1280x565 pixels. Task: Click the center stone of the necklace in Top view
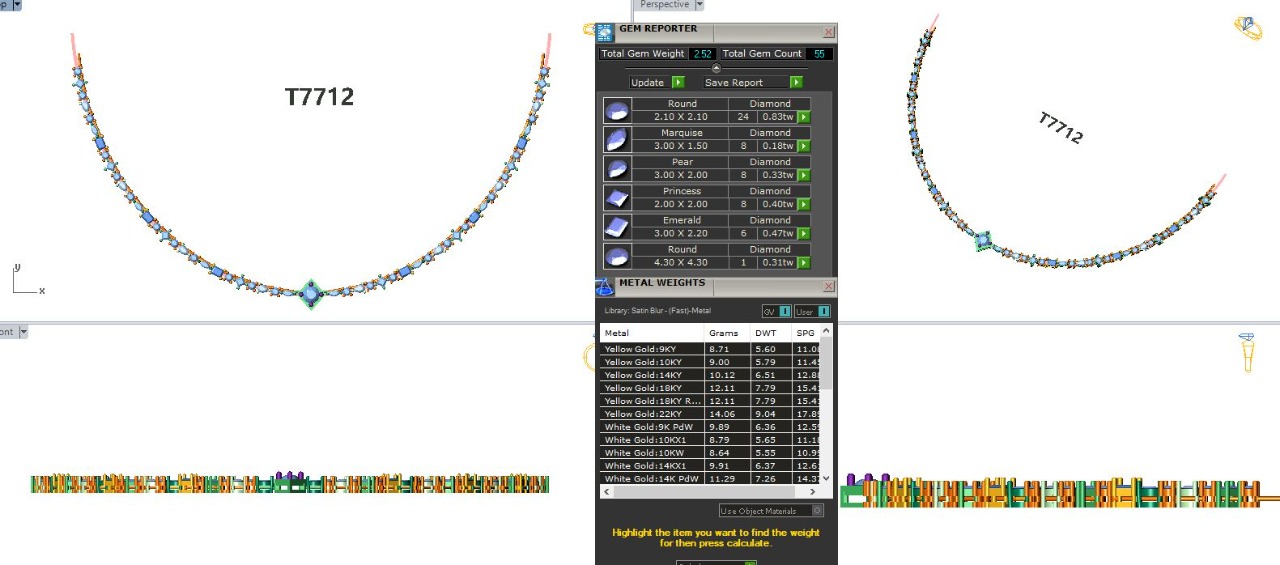311,294
